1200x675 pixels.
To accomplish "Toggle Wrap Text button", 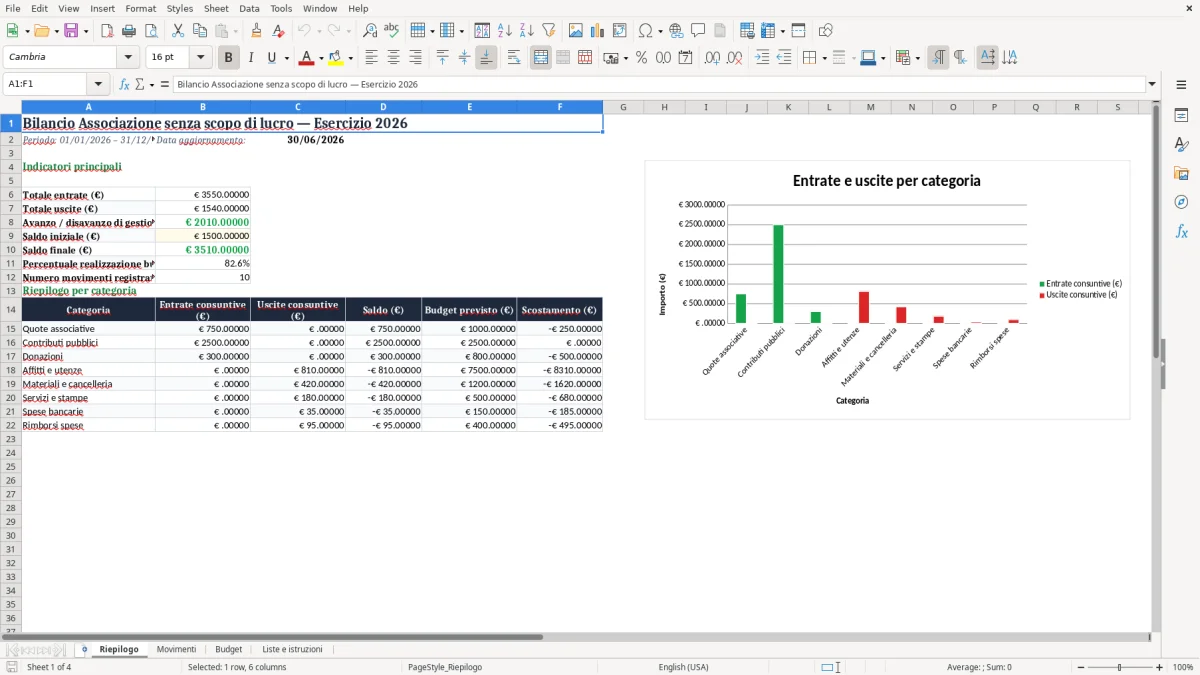I will point(514,58).
